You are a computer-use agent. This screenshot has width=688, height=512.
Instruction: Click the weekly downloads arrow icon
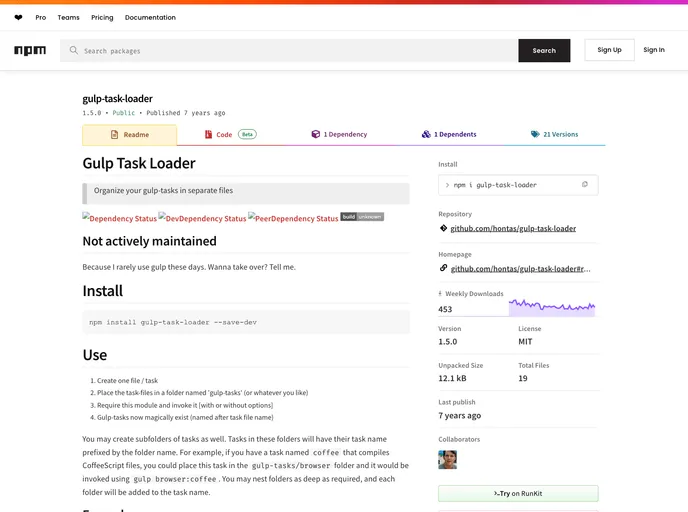coord(440,294)
